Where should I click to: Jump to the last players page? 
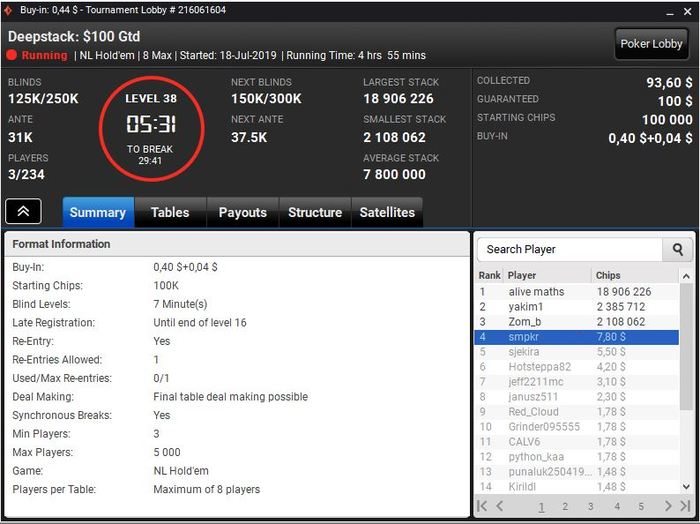click(685, 506)
